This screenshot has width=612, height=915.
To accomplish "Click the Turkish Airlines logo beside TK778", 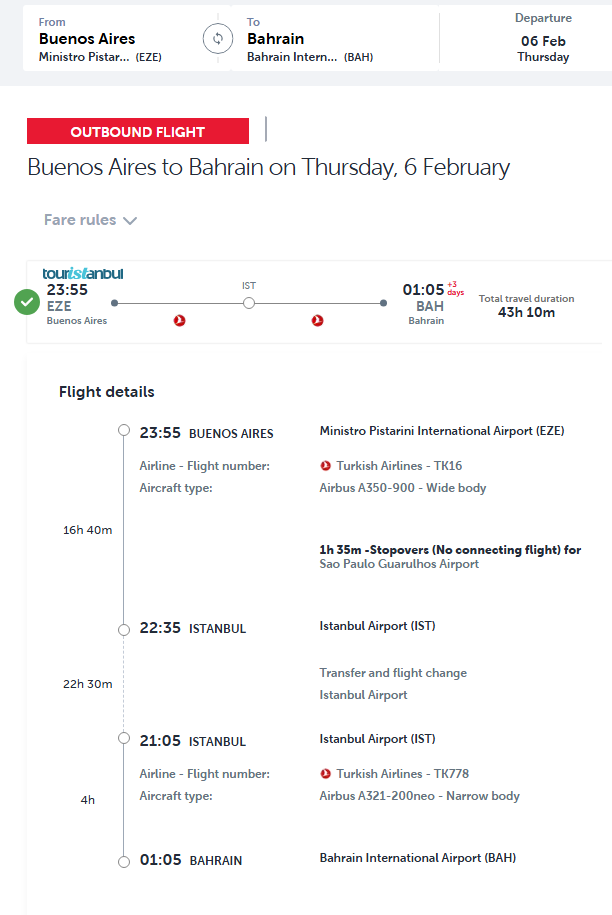I will [326, 774].
